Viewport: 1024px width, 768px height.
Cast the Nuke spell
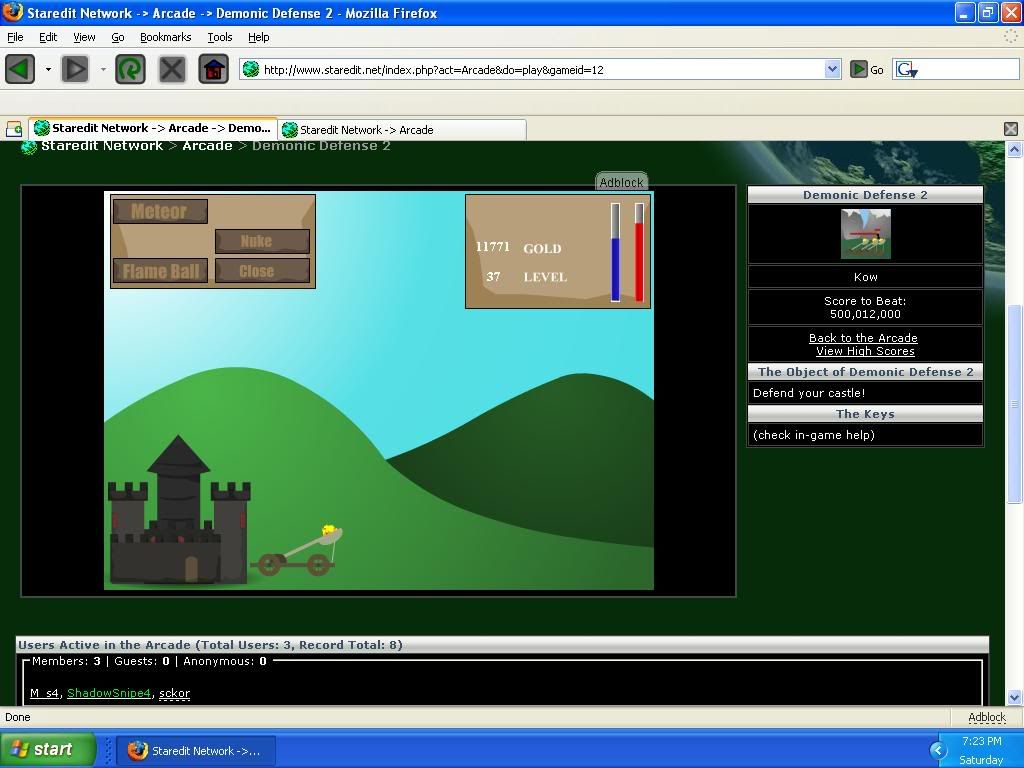coord(262,241)
